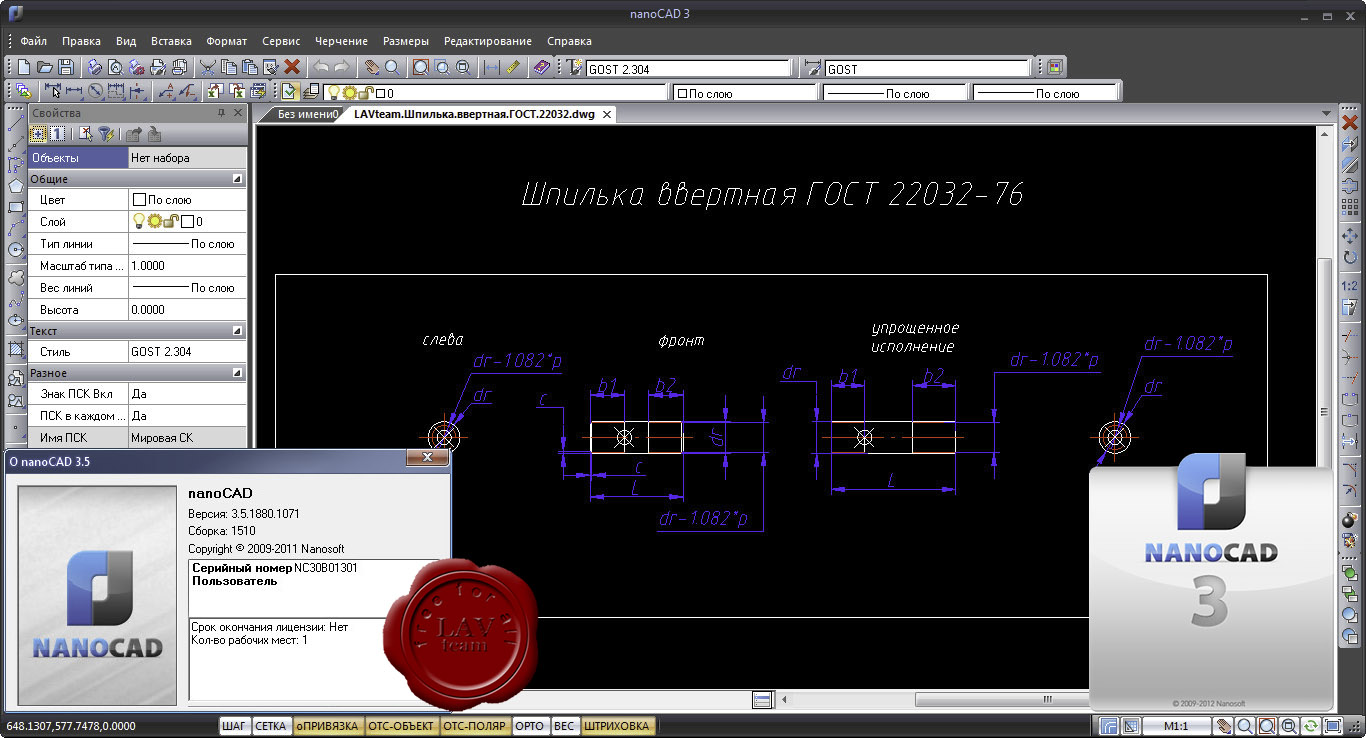Click the Undo arrow icon
This screenshot has width=1366, height=738.
pyautogui.click(x=321, y=68)
